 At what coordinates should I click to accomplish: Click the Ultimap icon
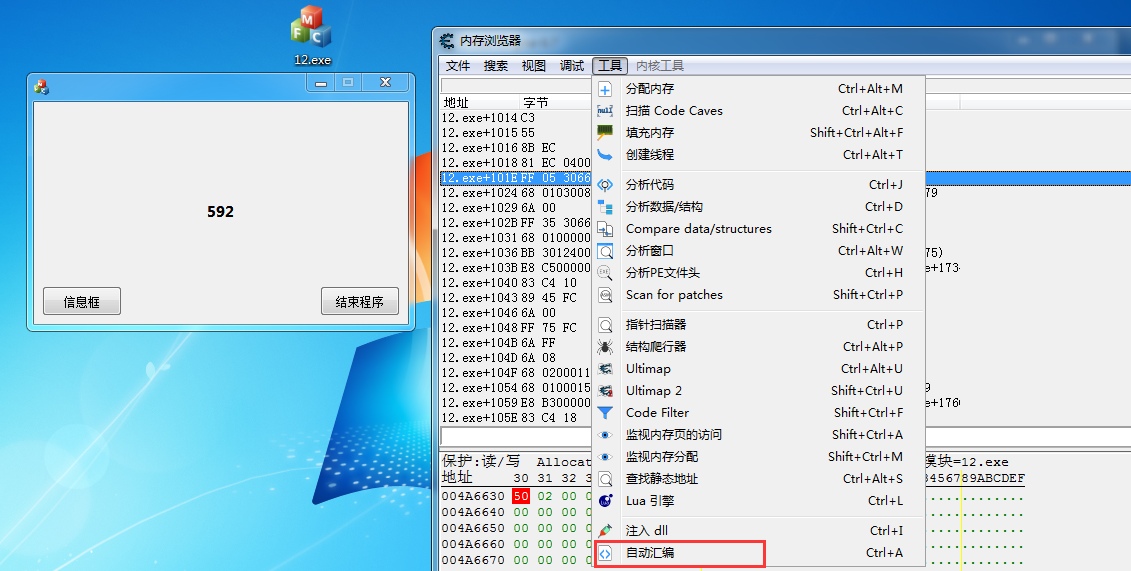tap(605, 369)
